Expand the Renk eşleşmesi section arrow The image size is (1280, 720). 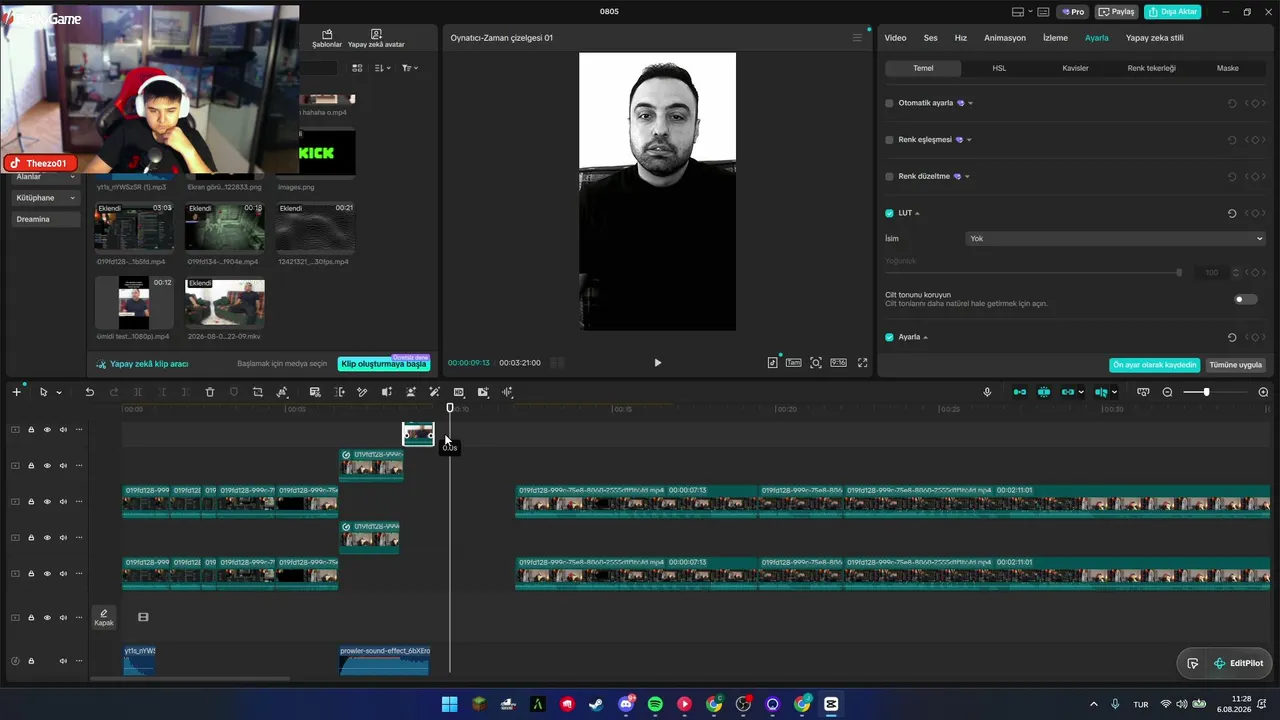(x=969, y=140)
